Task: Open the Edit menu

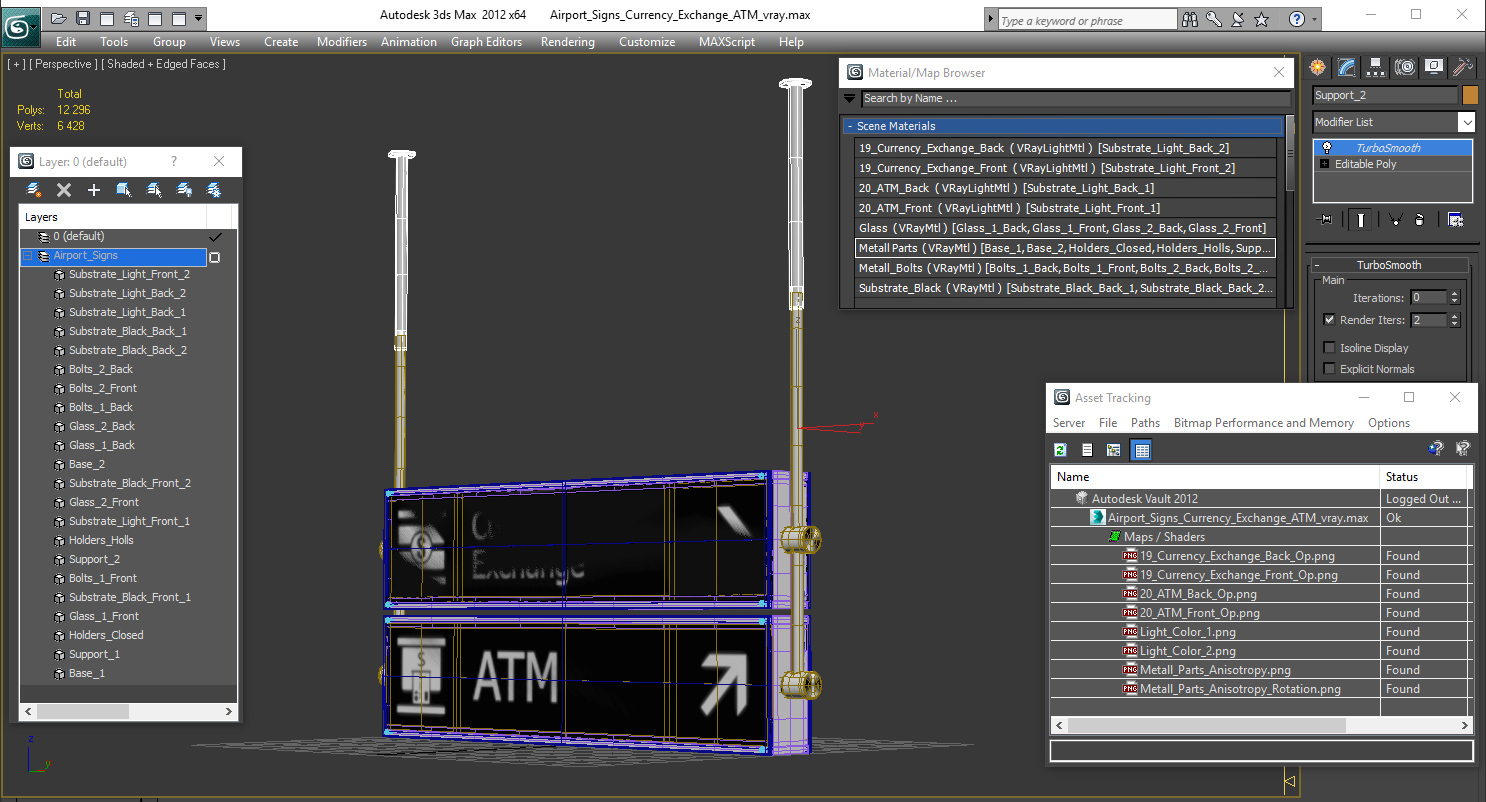Action: [x=66, y=42]
